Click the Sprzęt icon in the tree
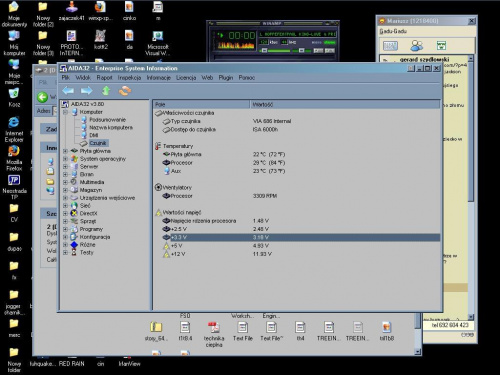The width and height of the screenshot is (500, 375). click(x=74, y=221)
